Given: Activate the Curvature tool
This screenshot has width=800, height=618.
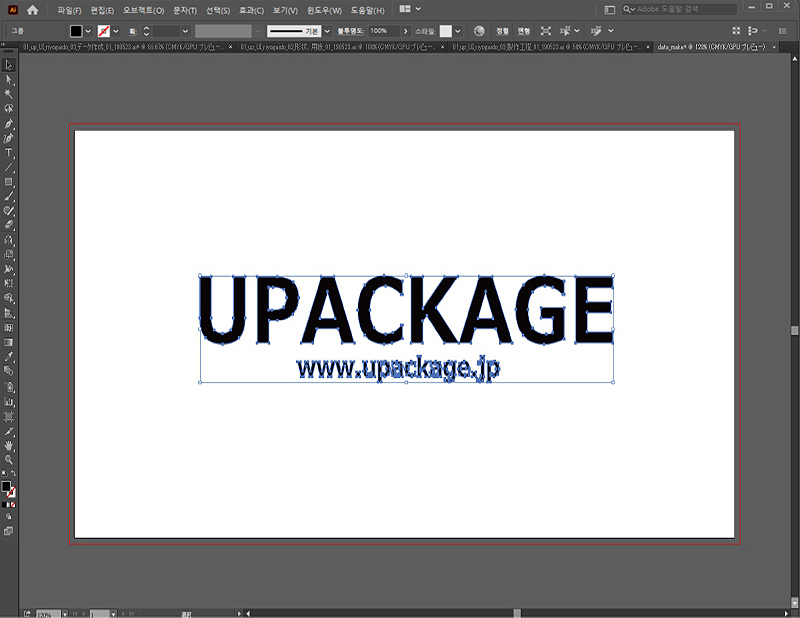Looking at the screenshot, I should coord(8,138).
